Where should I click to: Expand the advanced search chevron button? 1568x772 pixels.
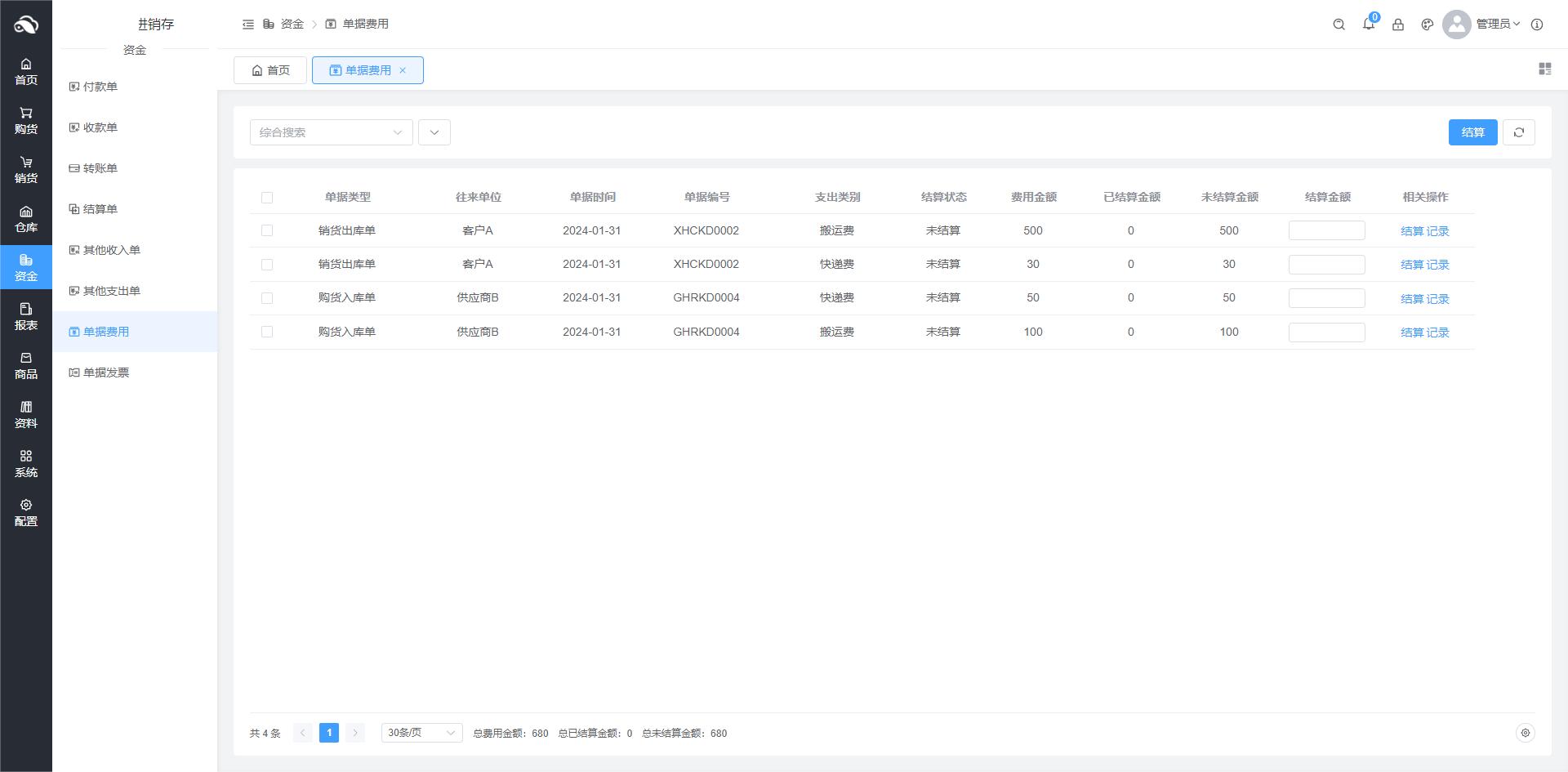(434, 132)
